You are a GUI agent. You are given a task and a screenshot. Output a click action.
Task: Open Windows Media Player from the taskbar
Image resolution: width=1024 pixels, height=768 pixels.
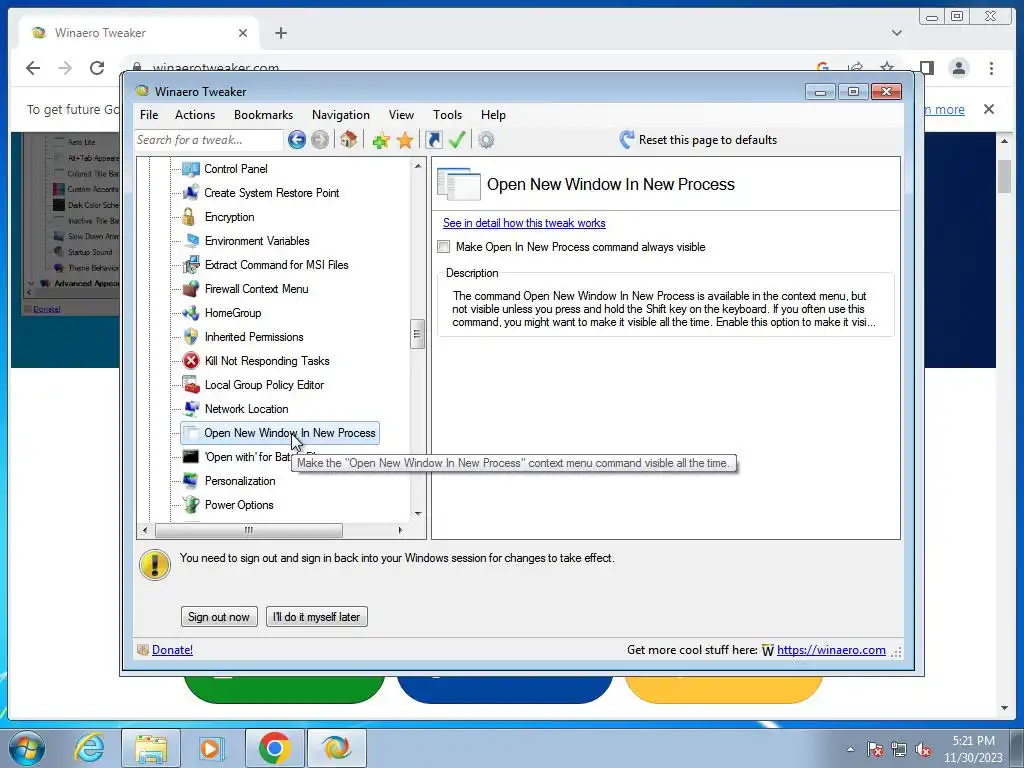[x=212, y=748]
